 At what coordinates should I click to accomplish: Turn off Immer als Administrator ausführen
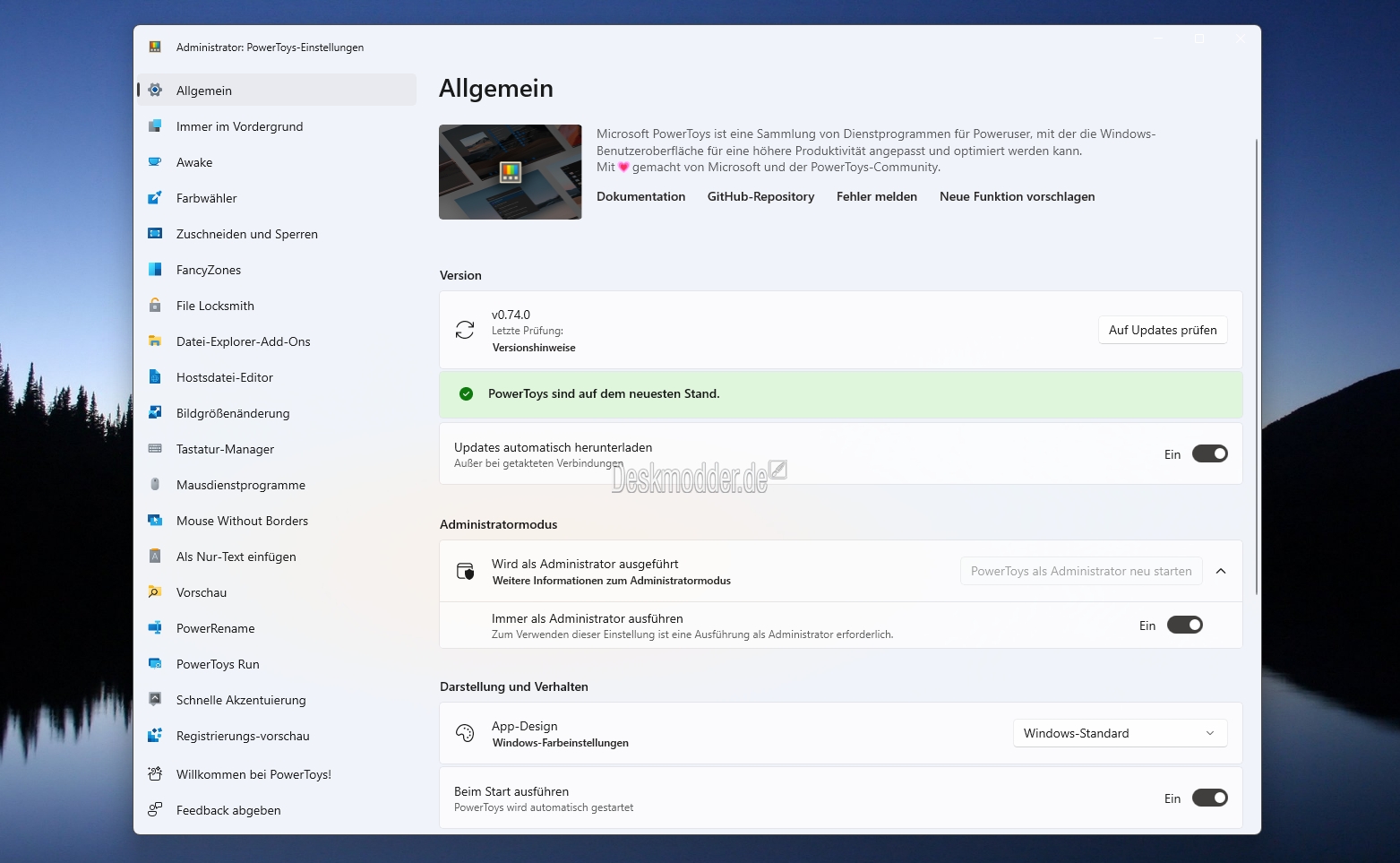coord(1184,626)
